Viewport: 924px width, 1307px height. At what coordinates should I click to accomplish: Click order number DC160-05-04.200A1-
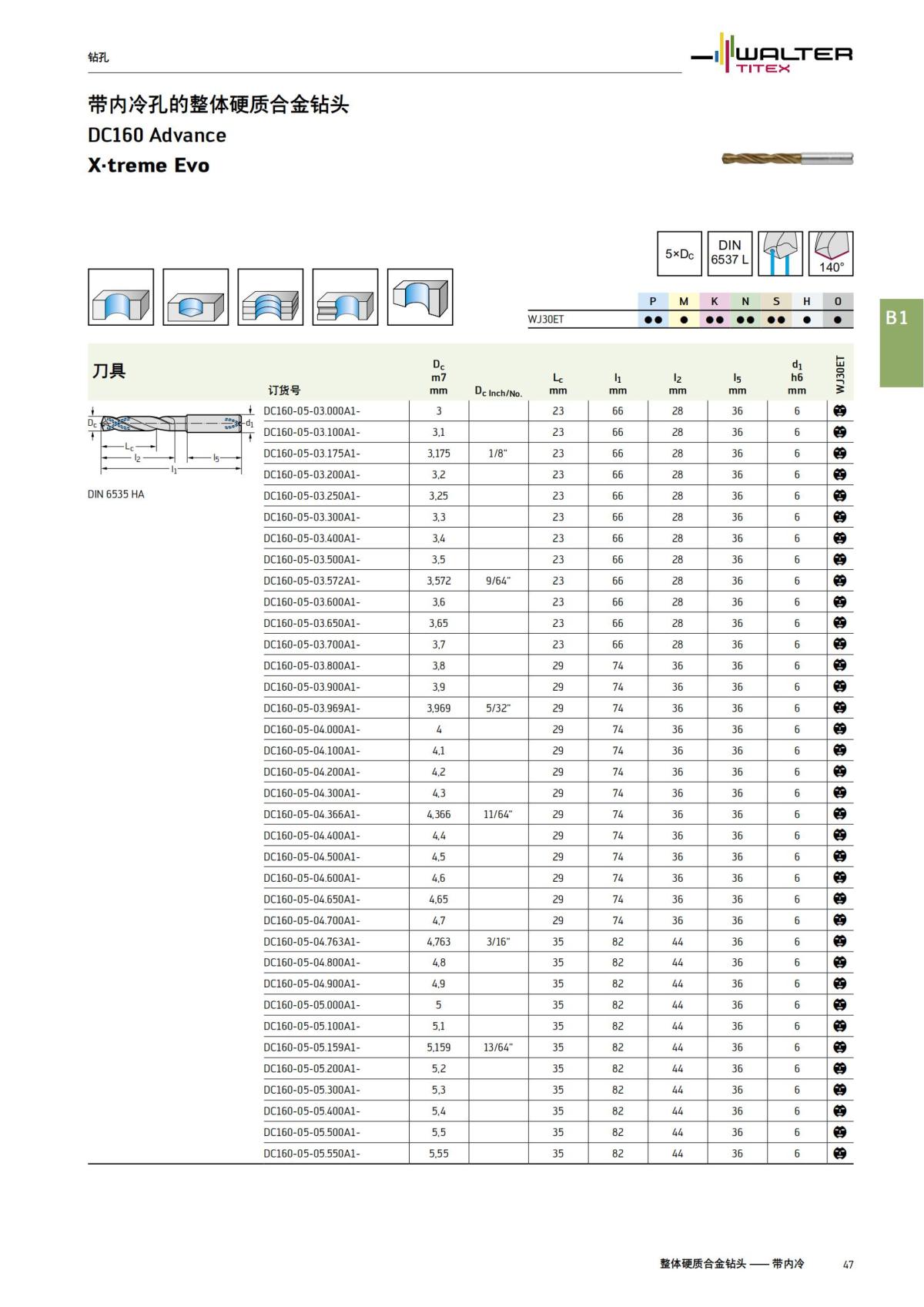coord(312,772)
